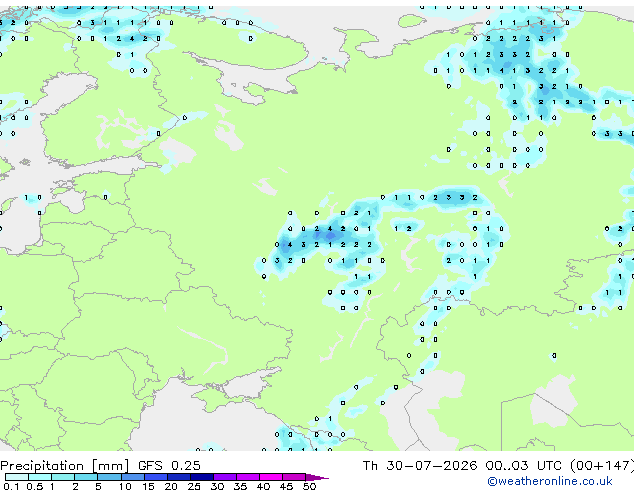Click the legend scale label "50"
The image size is (634, 490).
point(309,486)
